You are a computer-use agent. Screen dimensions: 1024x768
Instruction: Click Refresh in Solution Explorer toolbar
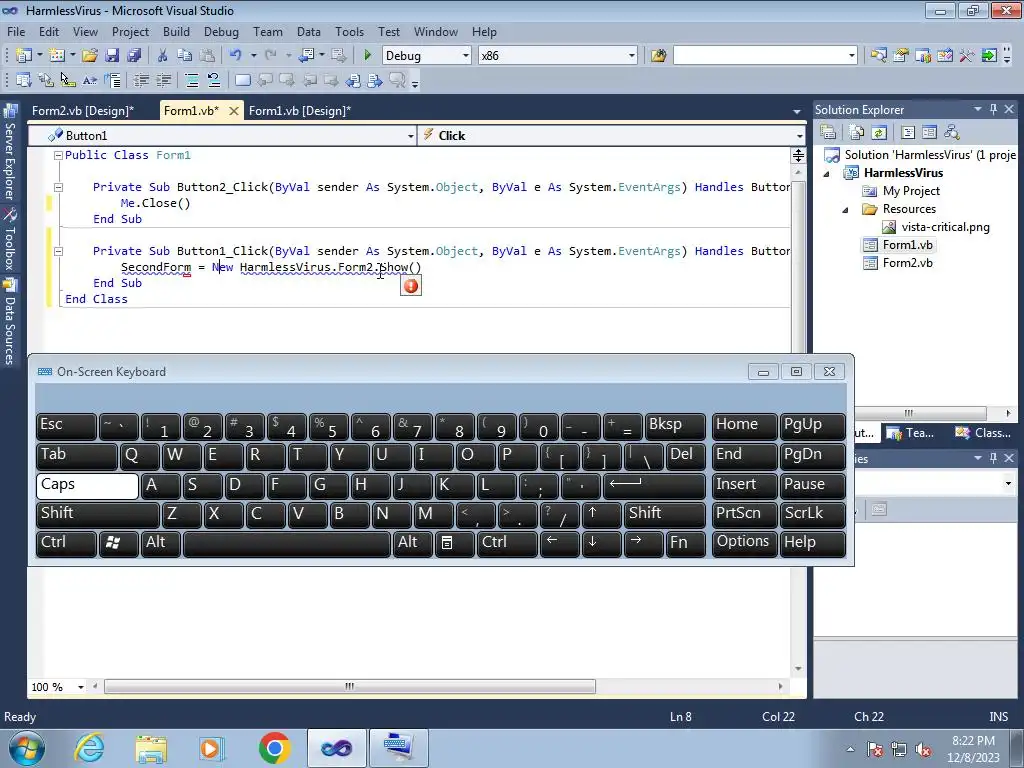pos(878,133)
